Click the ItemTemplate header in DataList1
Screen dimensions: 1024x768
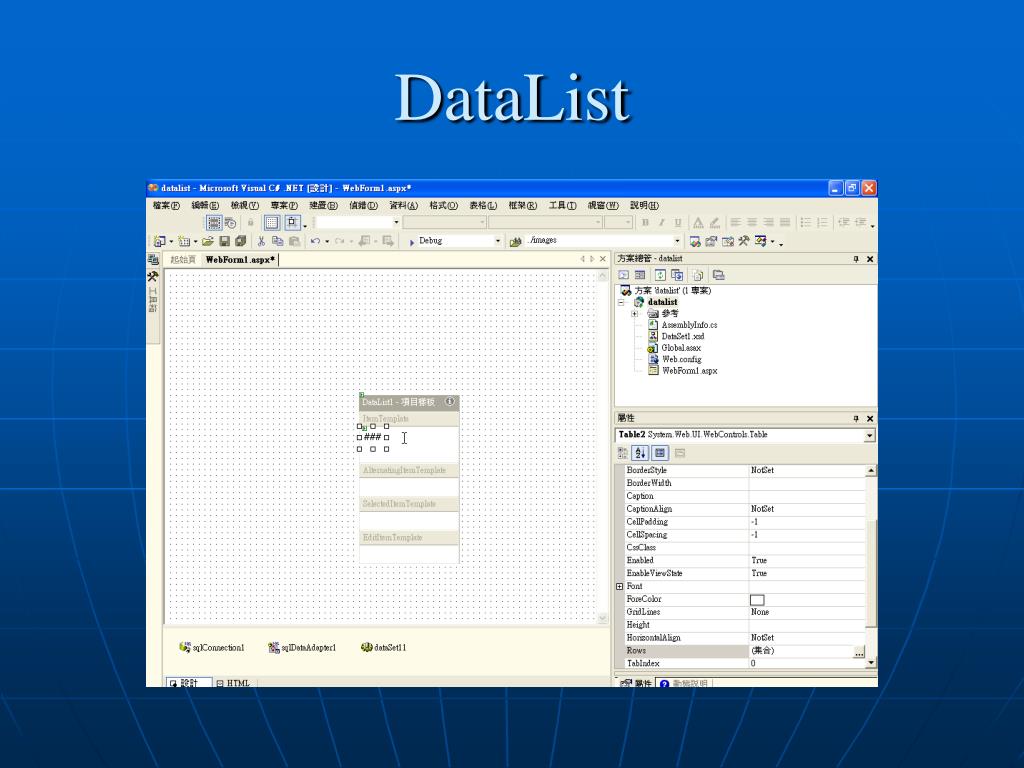click(409, 419)
